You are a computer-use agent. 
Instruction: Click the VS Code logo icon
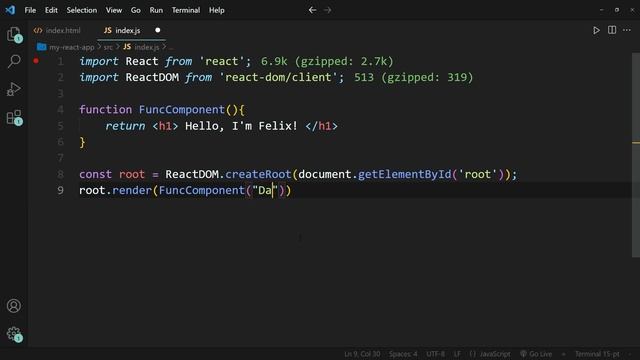coord(10,10)
